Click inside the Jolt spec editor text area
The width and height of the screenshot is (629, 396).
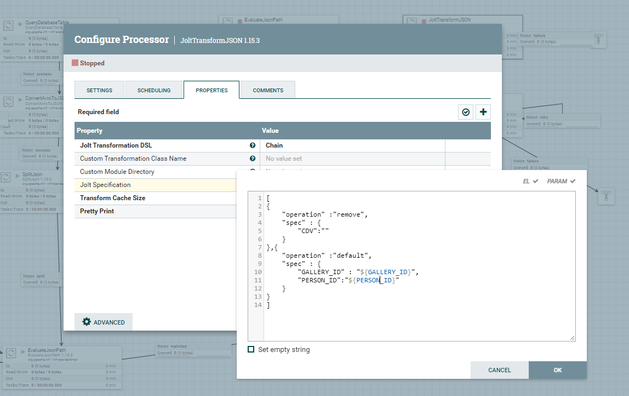point(412,266)
